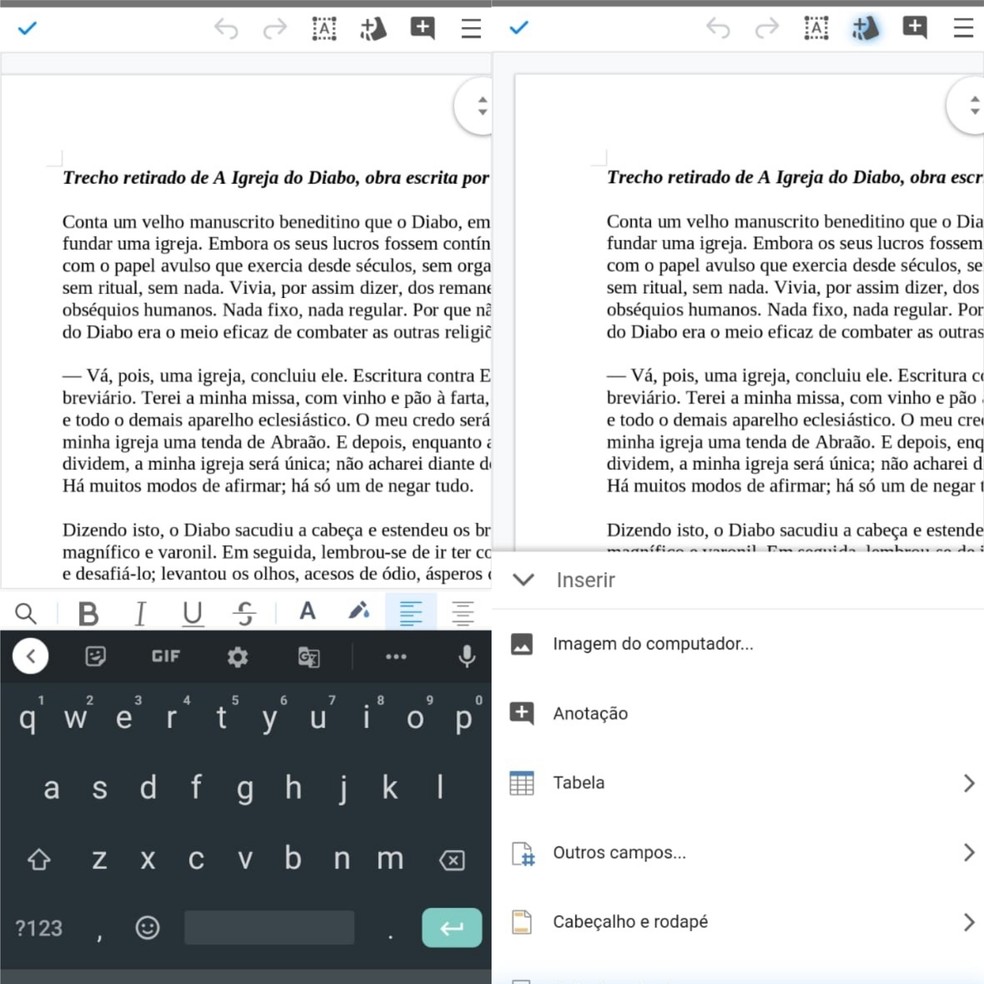Open sticker panel on keyboard
984x984 pixels.
coord(95,656)
